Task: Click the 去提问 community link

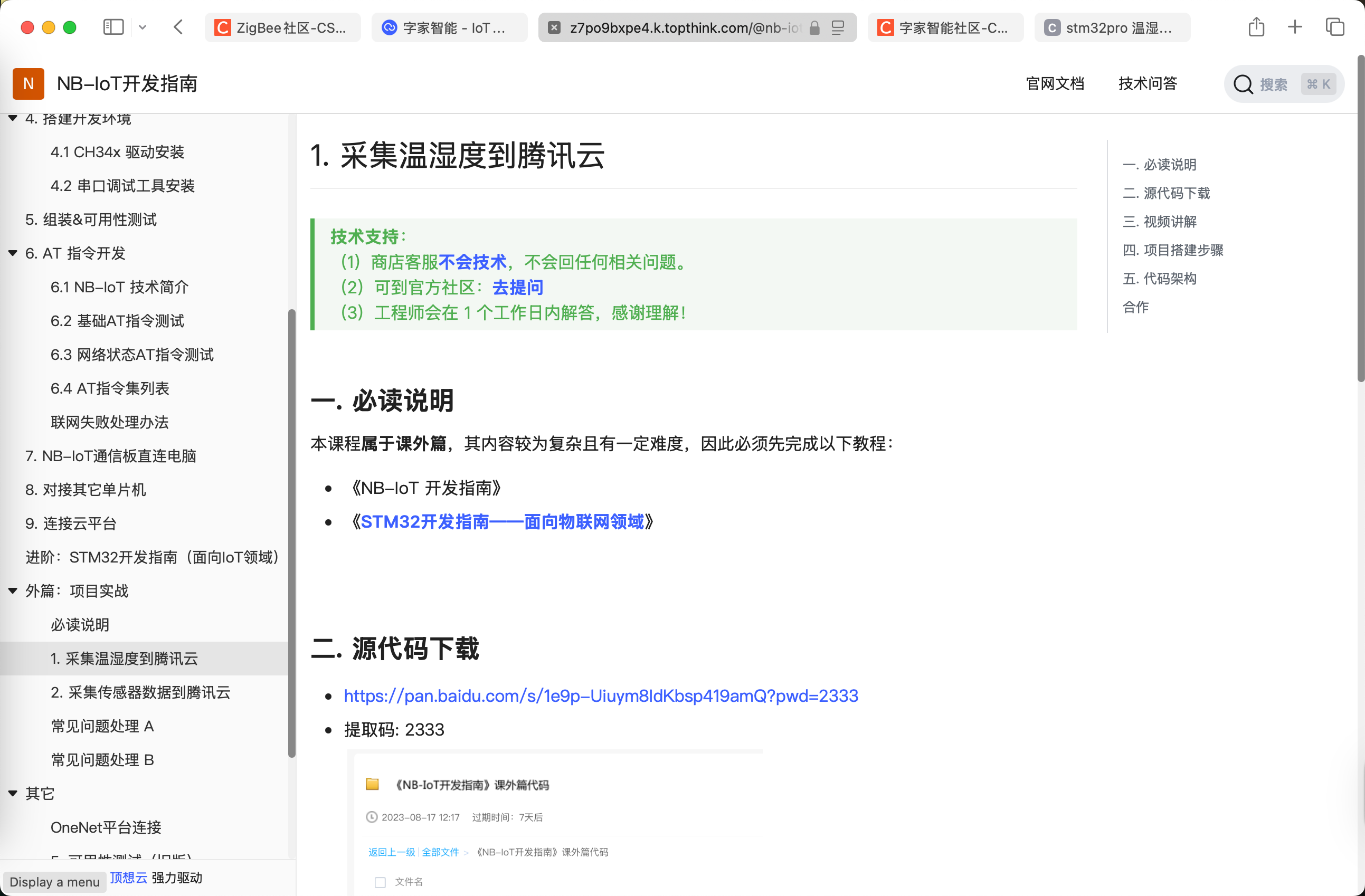Action: (517, 287)
